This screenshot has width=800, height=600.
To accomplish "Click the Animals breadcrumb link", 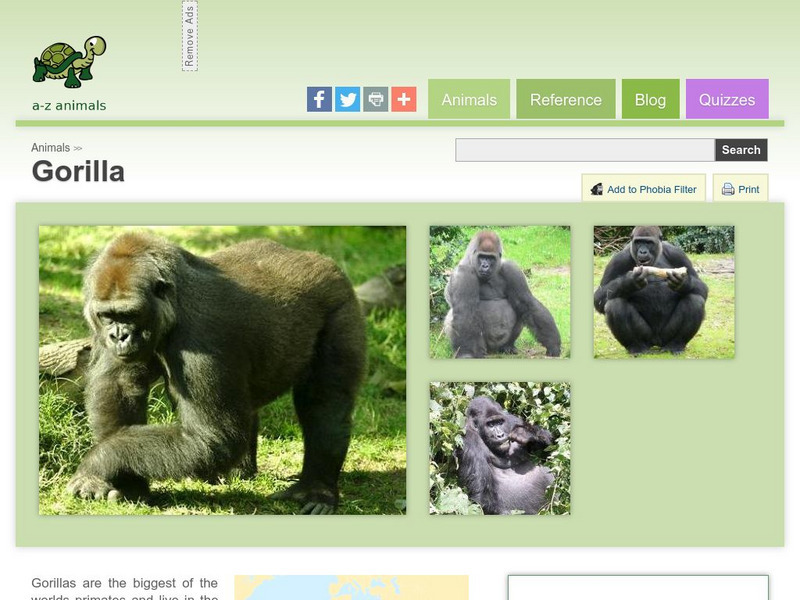I will [51, 148].
